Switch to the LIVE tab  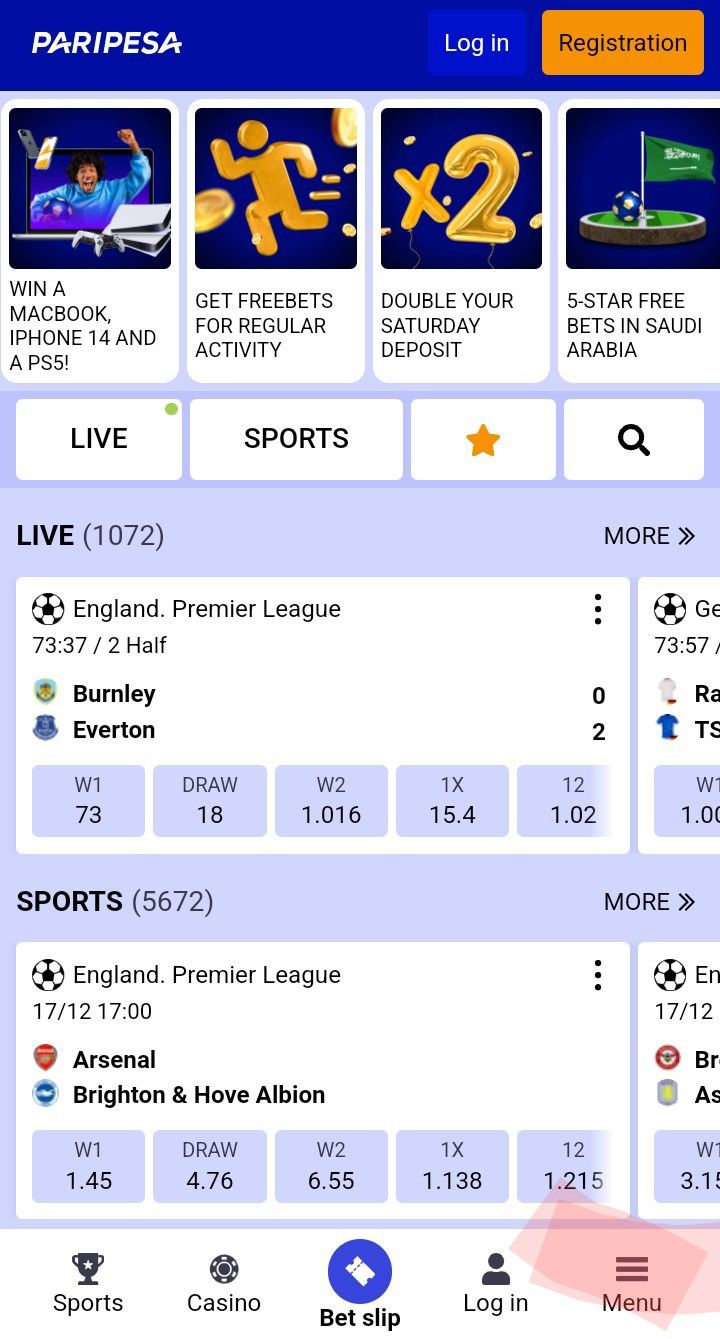click(99, 440)
